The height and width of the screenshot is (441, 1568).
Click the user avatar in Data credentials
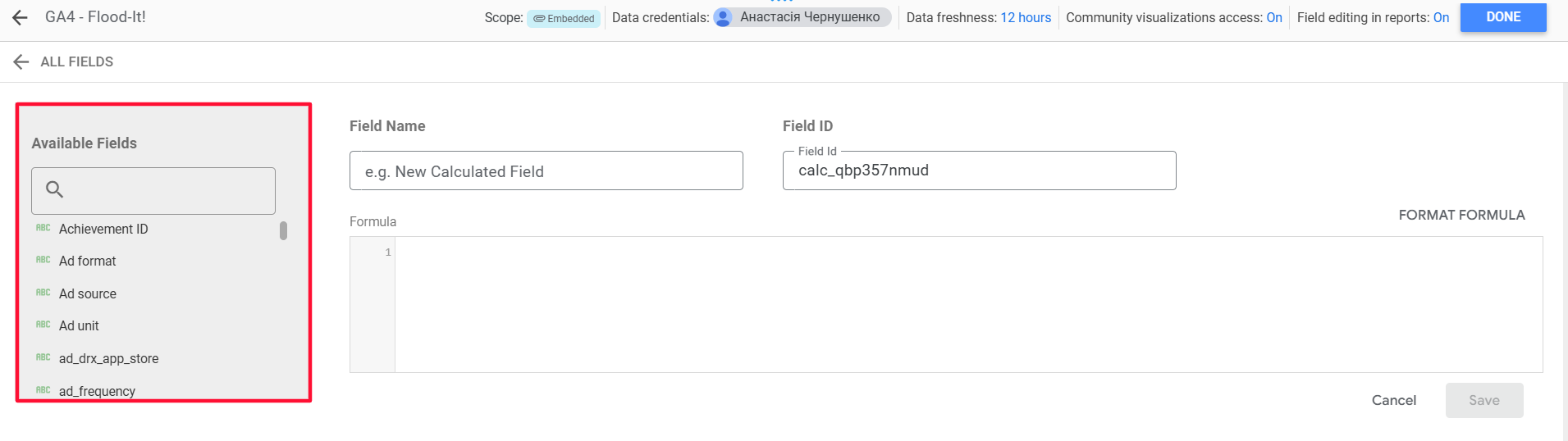[723, 18]
